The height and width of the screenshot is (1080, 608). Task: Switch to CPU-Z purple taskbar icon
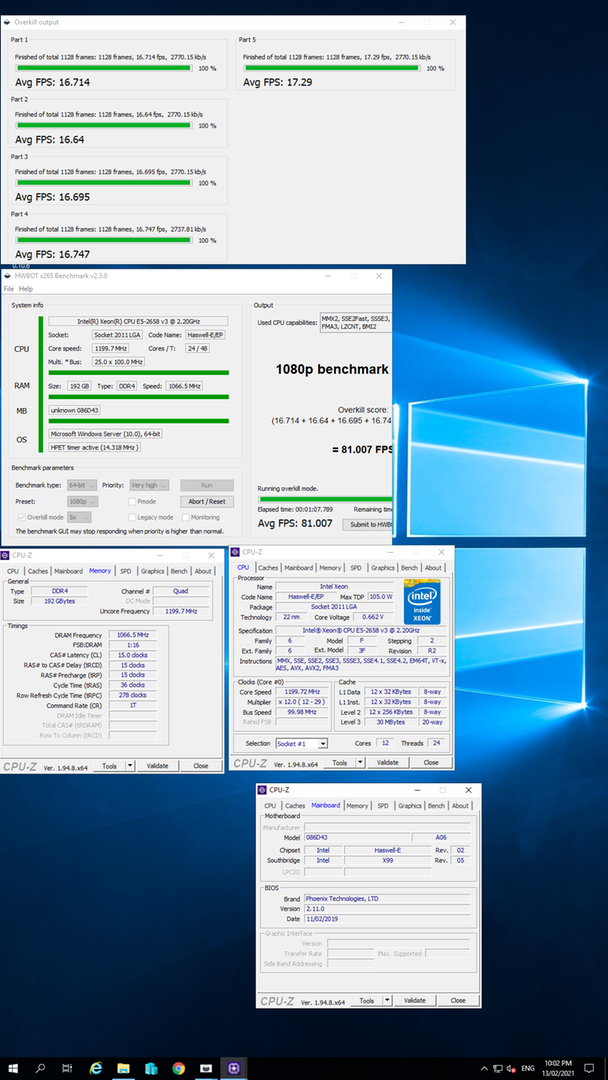(233, 1068)
